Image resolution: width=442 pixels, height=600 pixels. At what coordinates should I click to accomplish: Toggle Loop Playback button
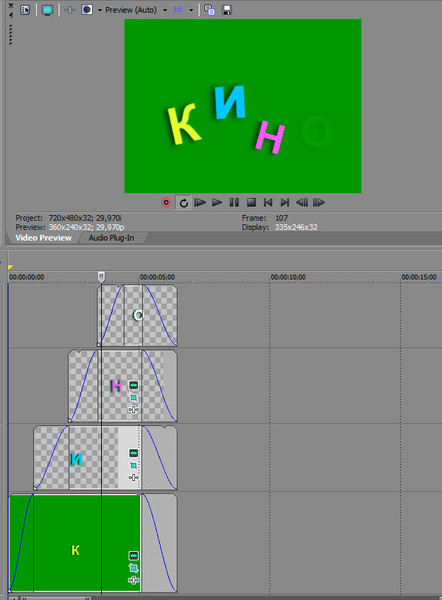coord(184,203)
